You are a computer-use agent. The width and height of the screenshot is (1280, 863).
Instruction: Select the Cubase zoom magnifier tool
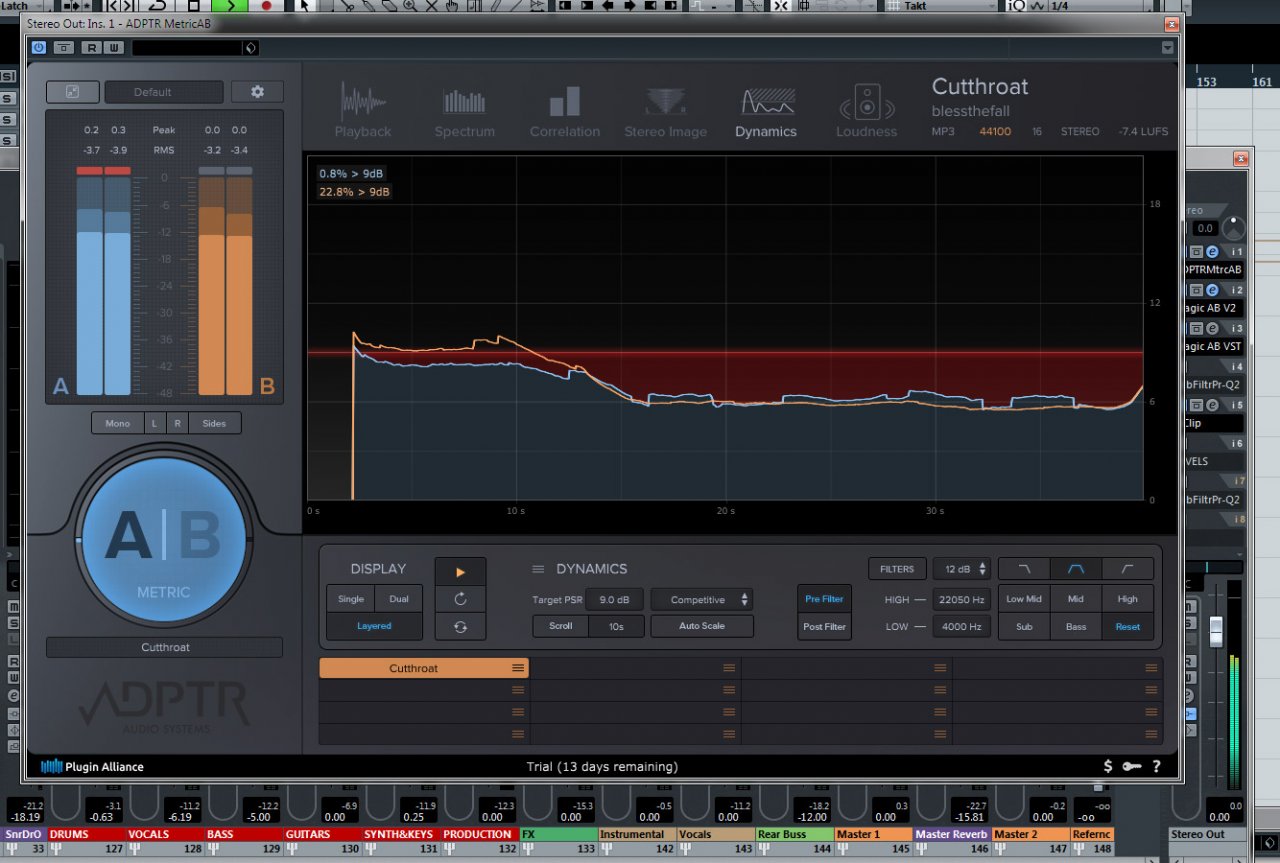pyautogui.click(x=410, y=5)
